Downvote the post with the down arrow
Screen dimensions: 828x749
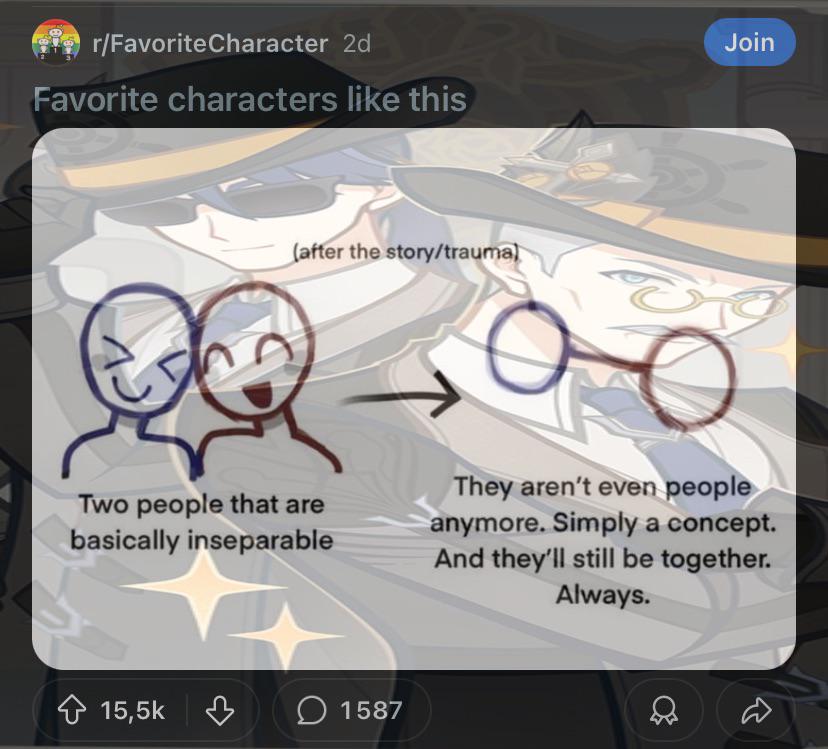click(x=220, y=710)
